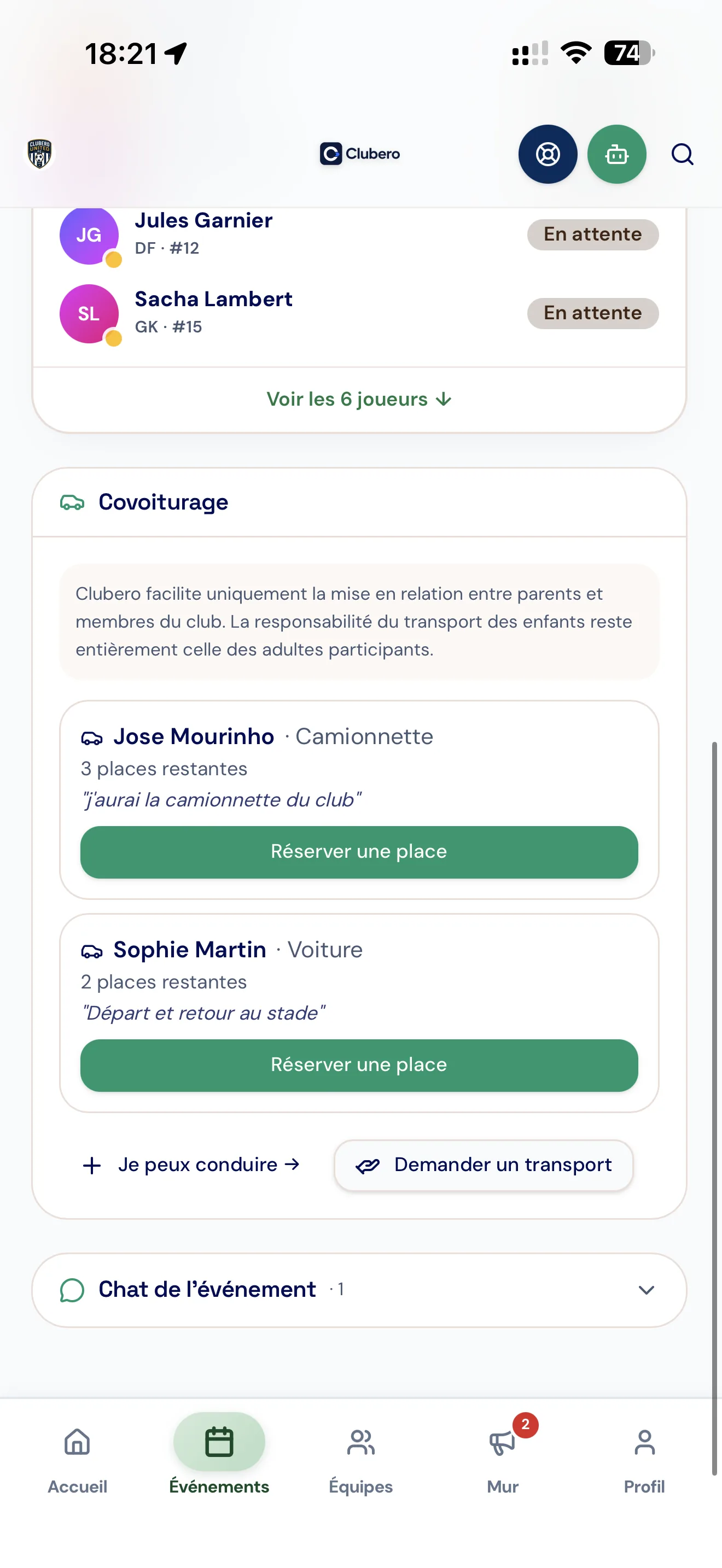
Task: Expand Voir les 6 joueurs
Action: 359,399
